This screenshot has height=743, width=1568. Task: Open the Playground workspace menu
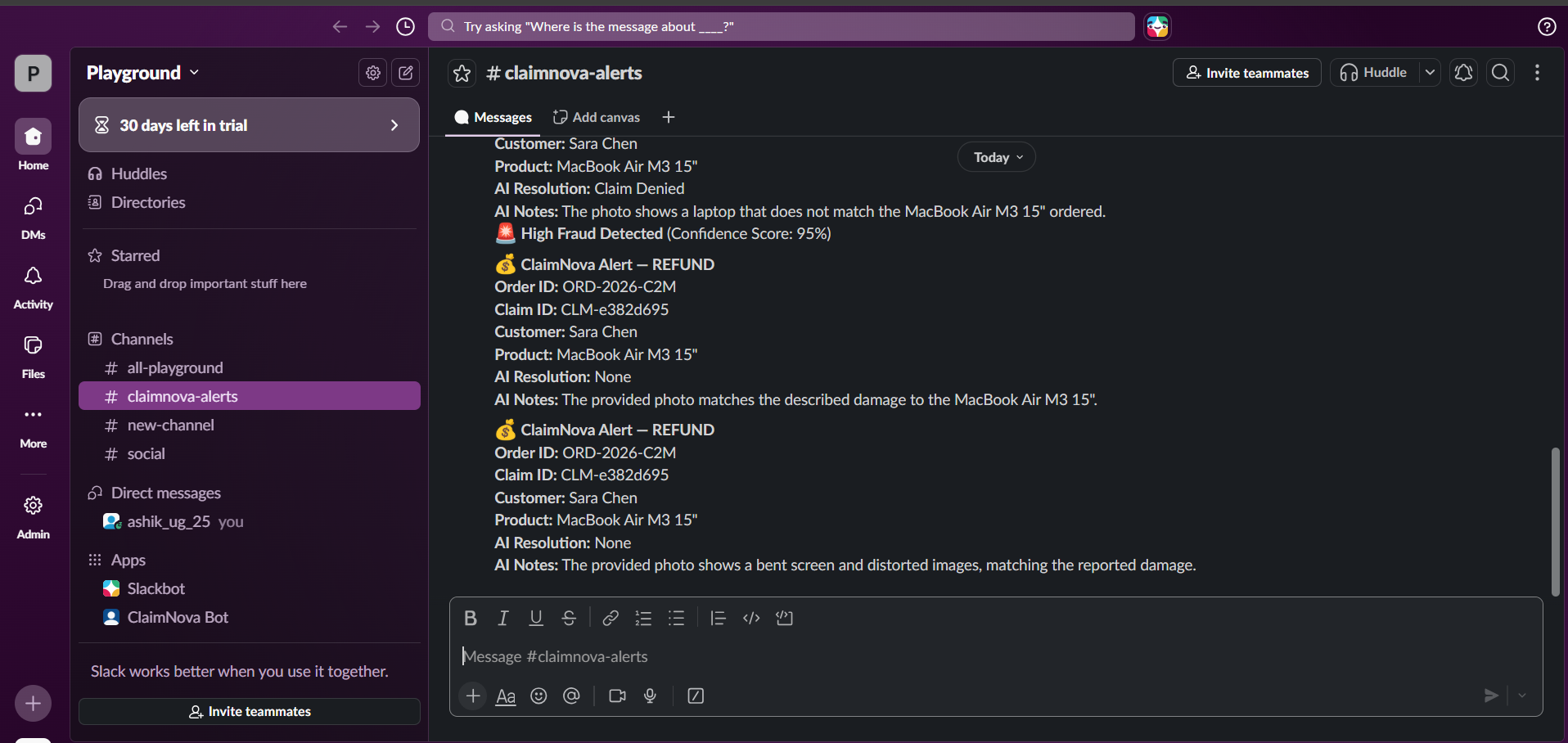click(x=143, y=73)
